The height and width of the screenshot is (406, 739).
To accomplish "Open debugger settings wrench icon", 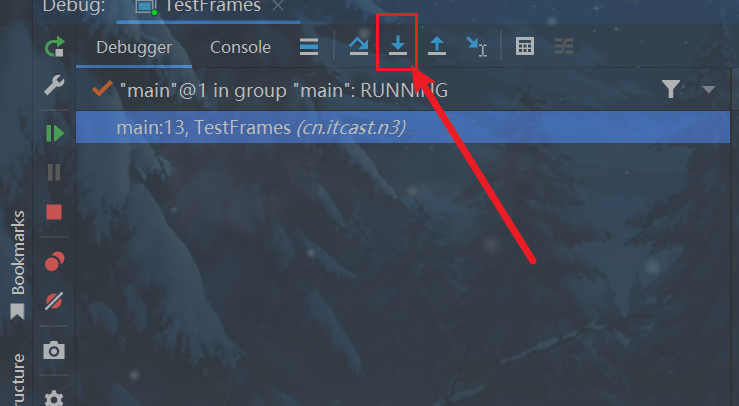I will (54, 85).
